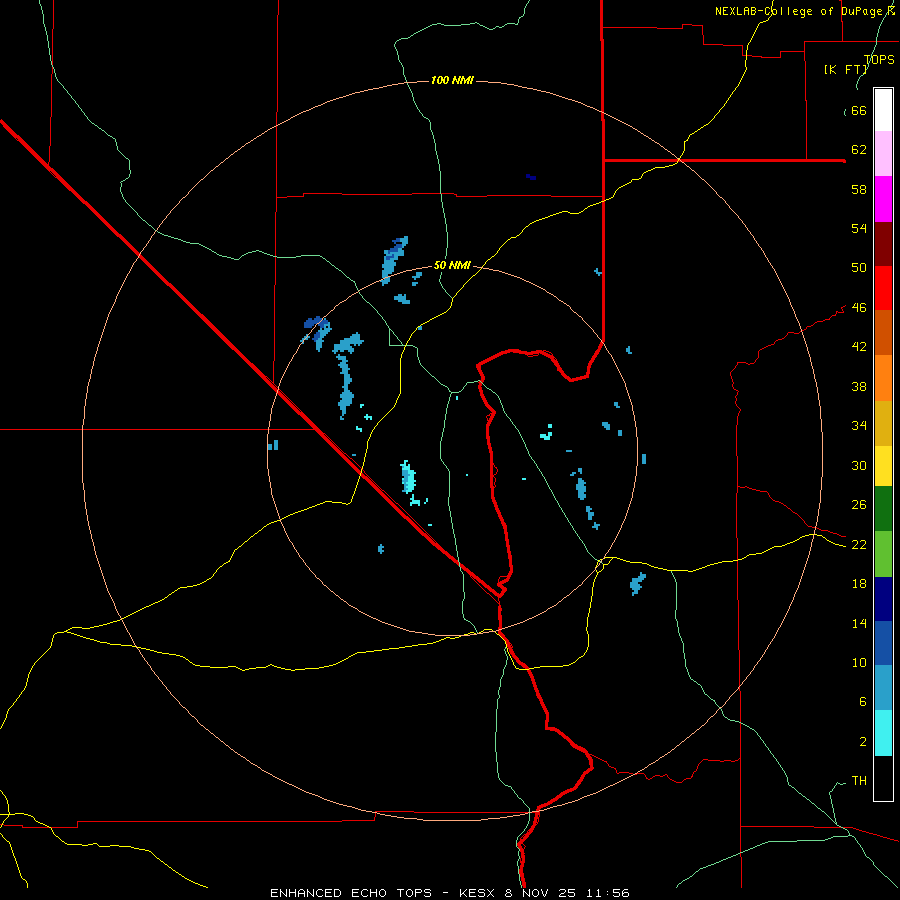Select the cyan legend swatch above TH
This screenshot has width=900, height=900.
883,733
